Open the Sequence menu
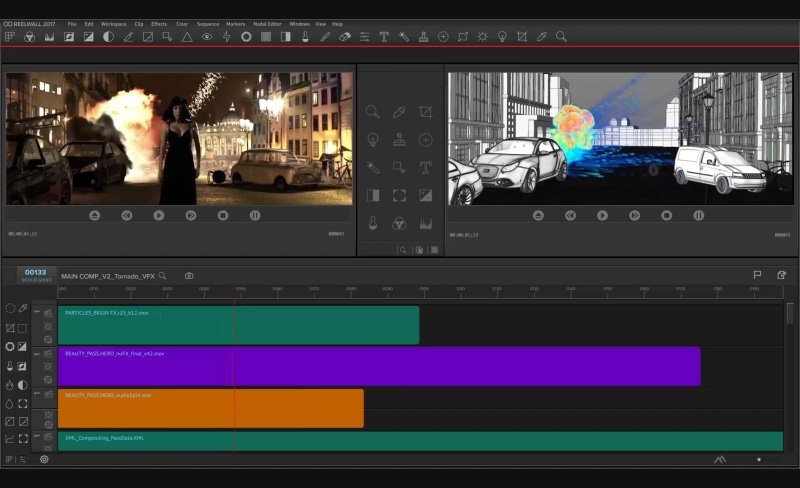Screen dimensions: 800x488 coord(208,23)
